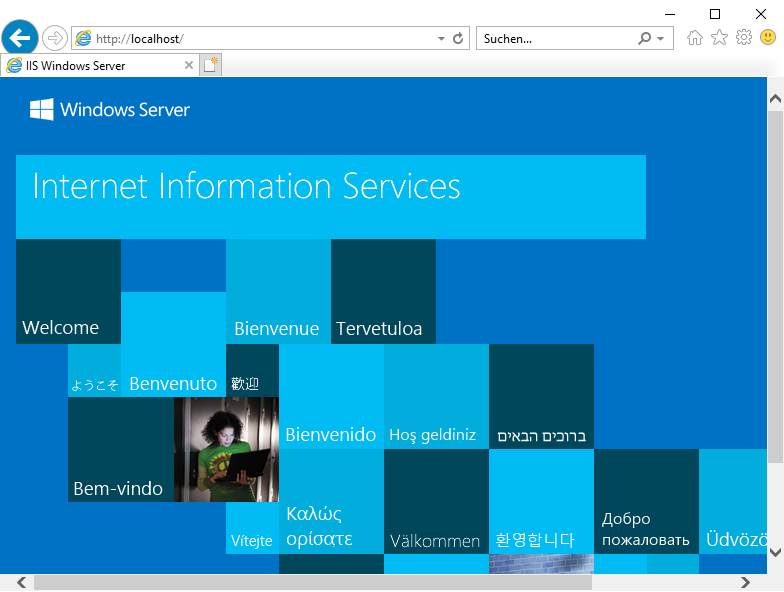This screenshot has height=592, width=784.
Task: Expand the search provider dropdown arrow
Action: point(661,39)
